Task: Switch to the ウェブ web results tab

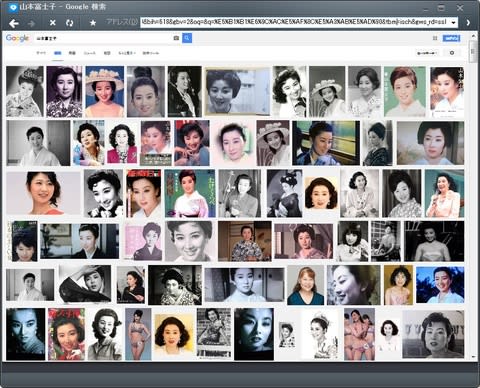Action: pyautogui.click(x=41, y=53)
